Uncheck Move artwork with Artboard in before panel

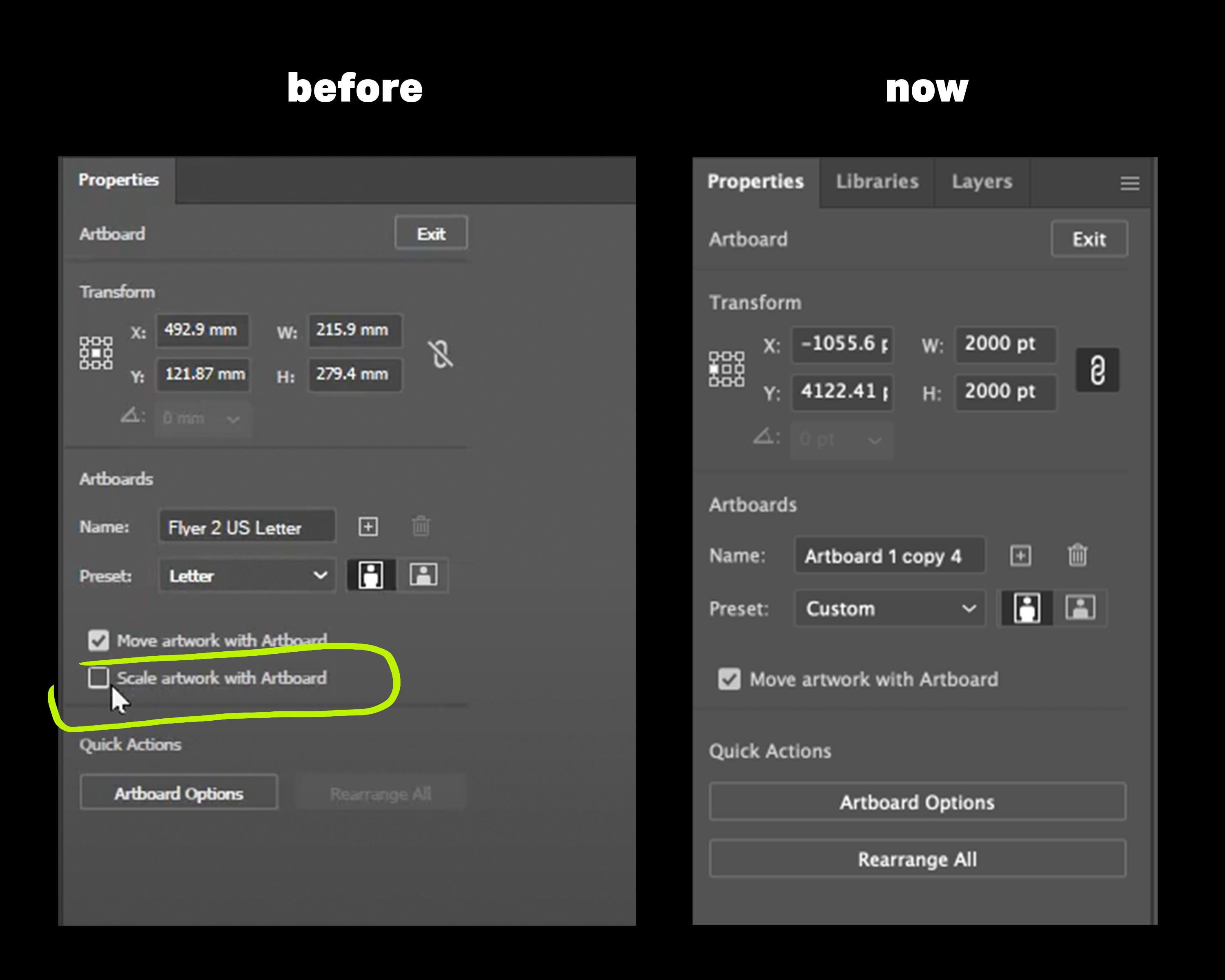point(98,640)
